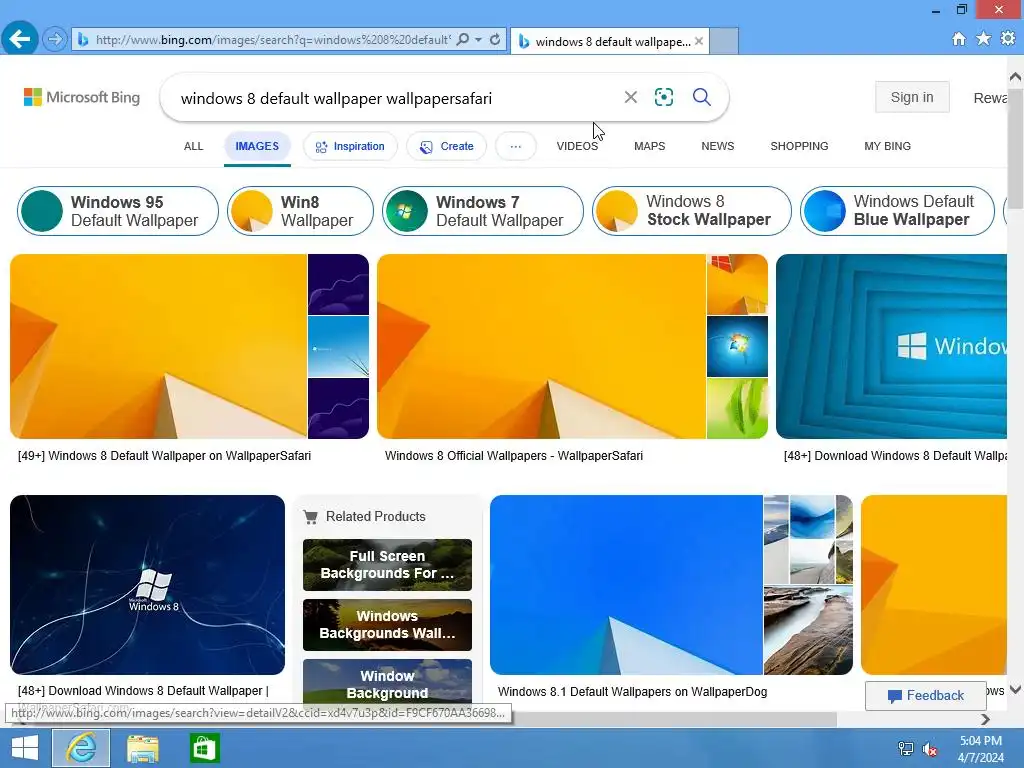
Task: Open the rocky coastline small thumbnail
Action: 808,630
